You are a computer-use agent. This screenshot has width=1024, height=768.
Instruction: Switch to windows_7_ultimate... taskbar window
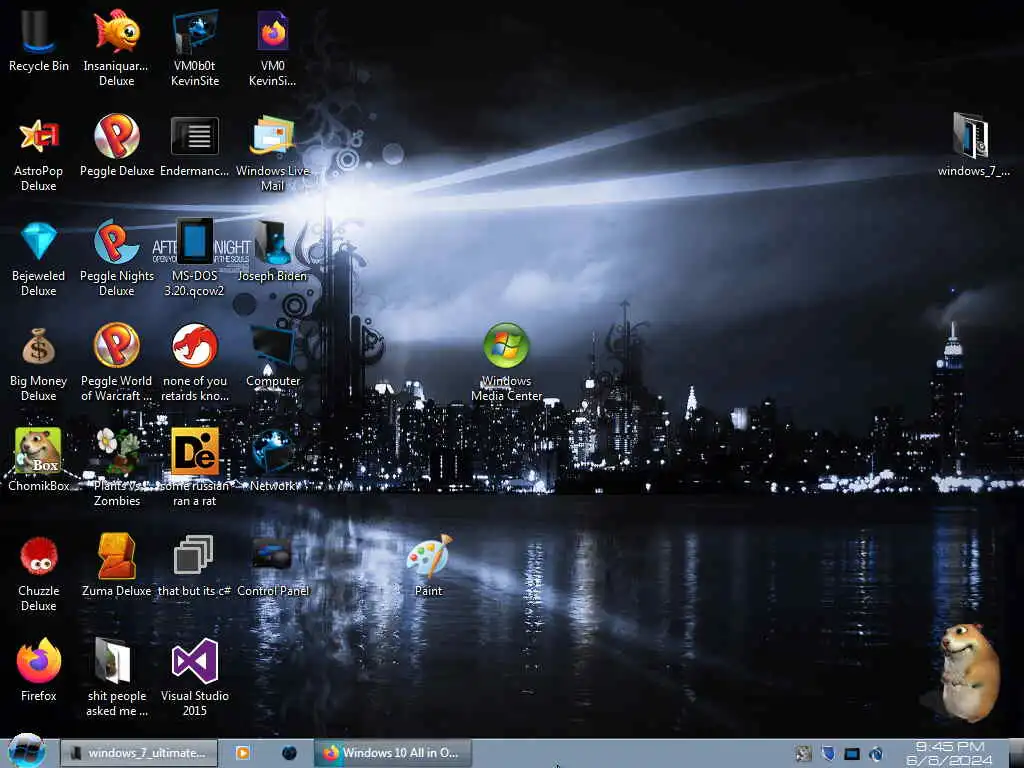pyautogui.click(x=139, y=753)
